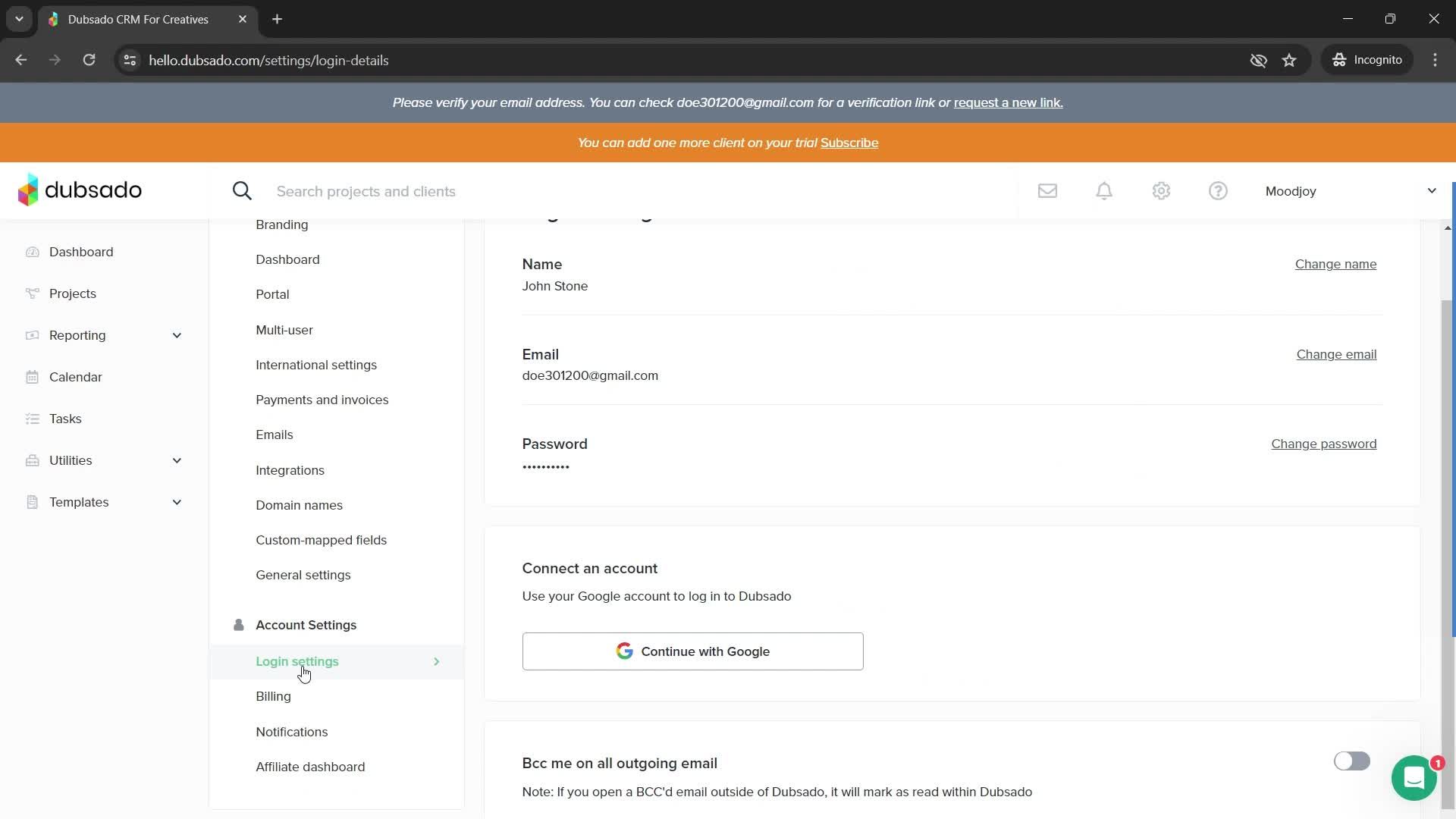Click the email doe301200@gmail.com under Email
The image size is (1456, 819).
click(x=590, y=375)
